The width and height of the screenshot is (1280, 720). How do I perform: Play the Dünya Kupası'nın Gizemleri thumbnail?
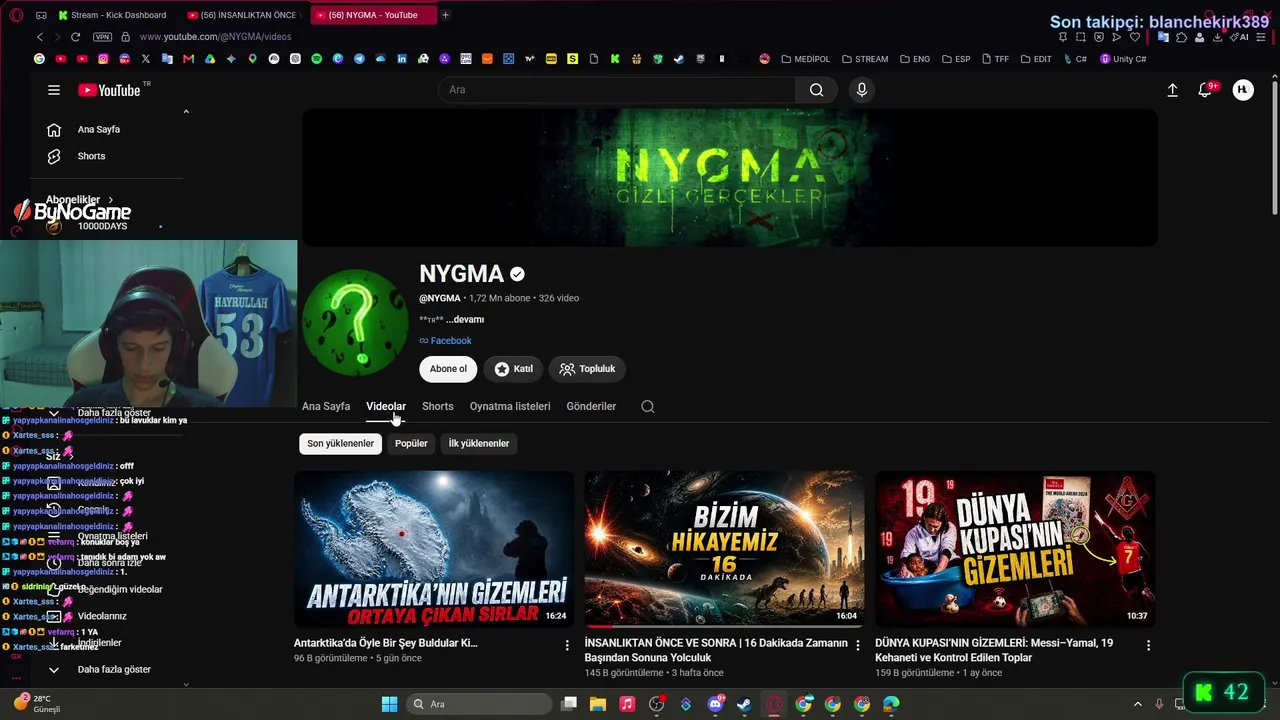[x=1015, y=549]
